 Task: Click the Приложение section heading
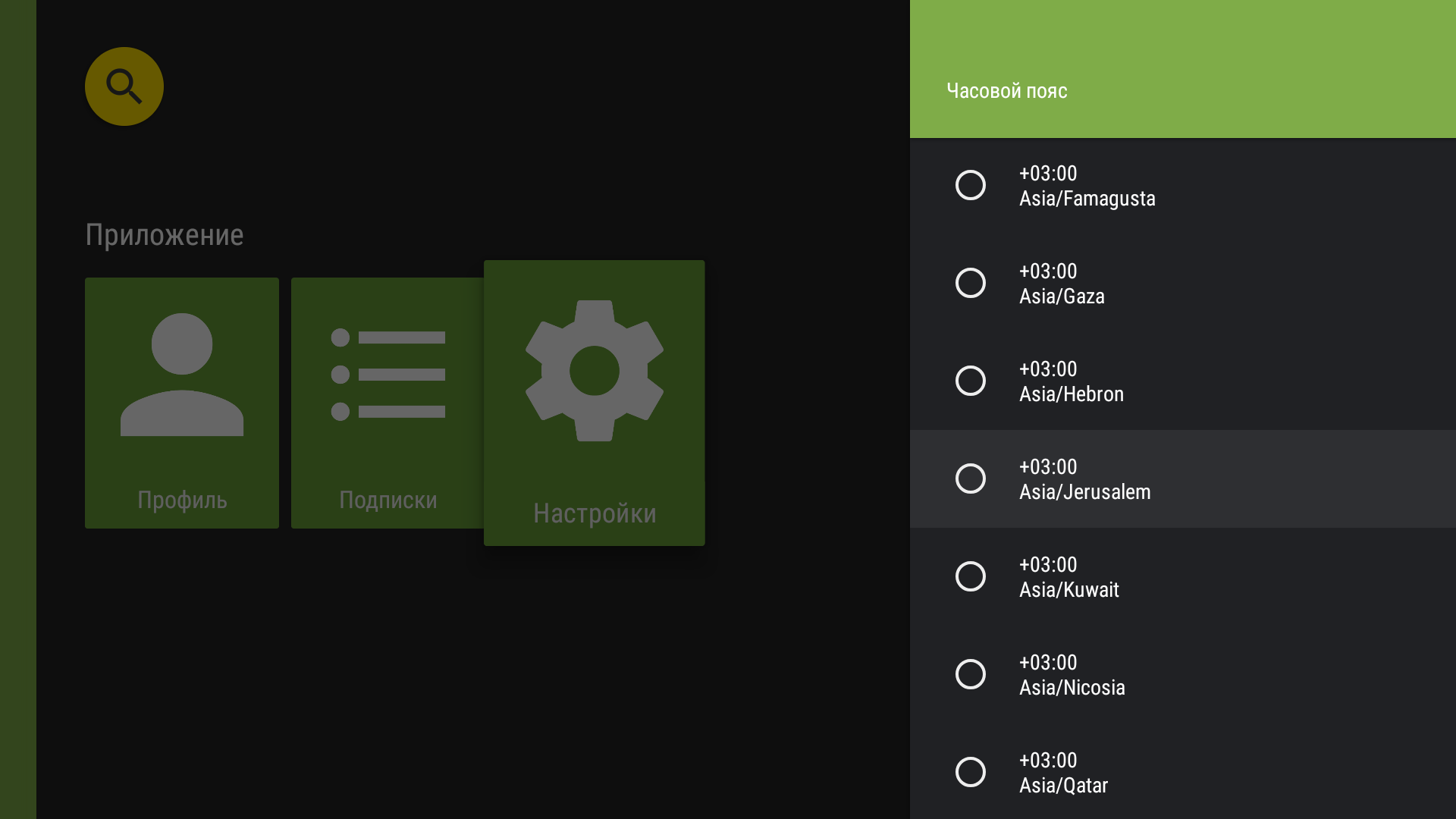[x=165, y=235]
